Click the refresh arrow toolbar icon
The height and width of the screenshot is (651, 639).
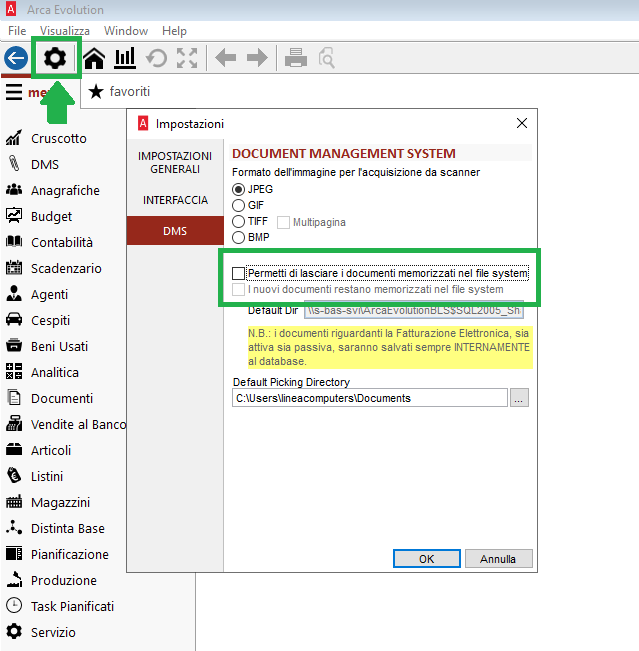(x=156, y=59)
